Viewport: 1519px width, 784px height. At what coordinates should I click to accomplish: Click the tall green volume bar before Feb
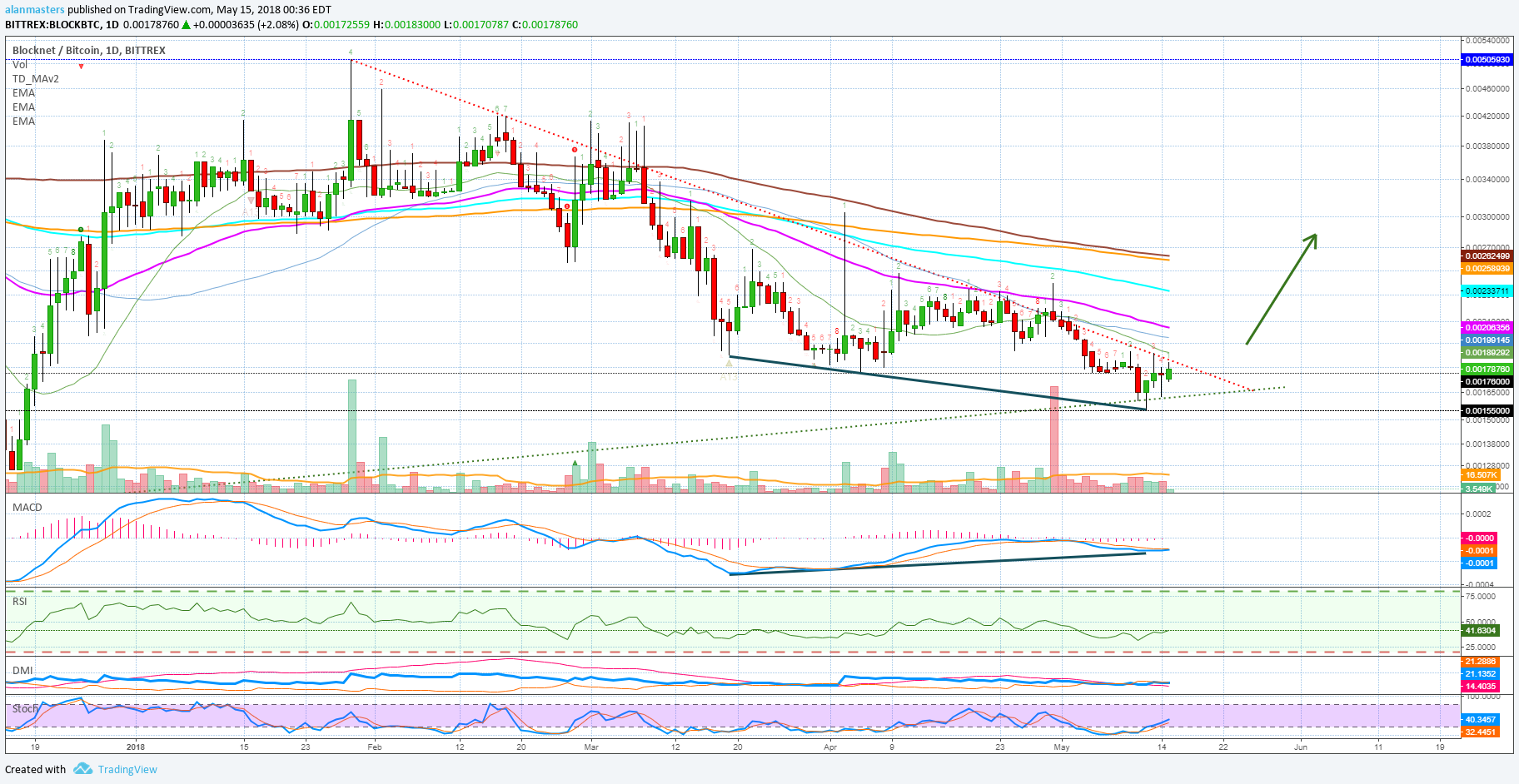pos(352,436)
